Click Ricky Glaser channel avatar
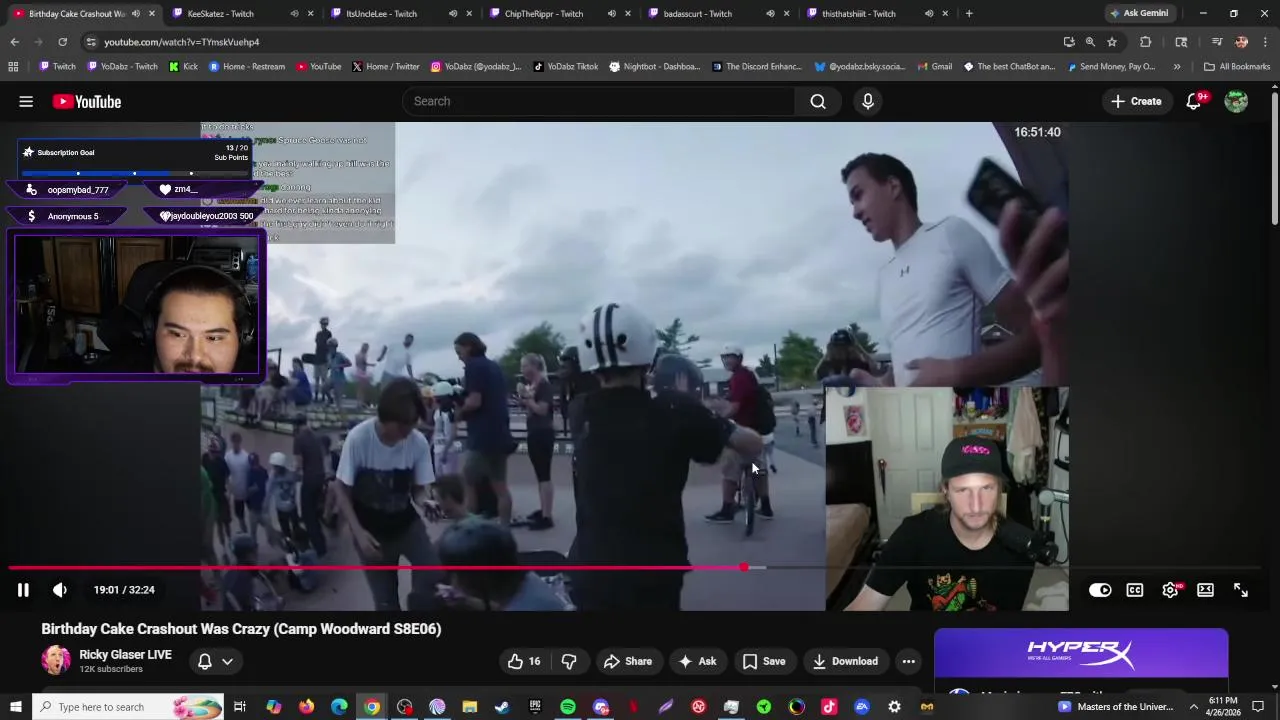This screenshot has height=720, width=1280. (x=56, y=660)
